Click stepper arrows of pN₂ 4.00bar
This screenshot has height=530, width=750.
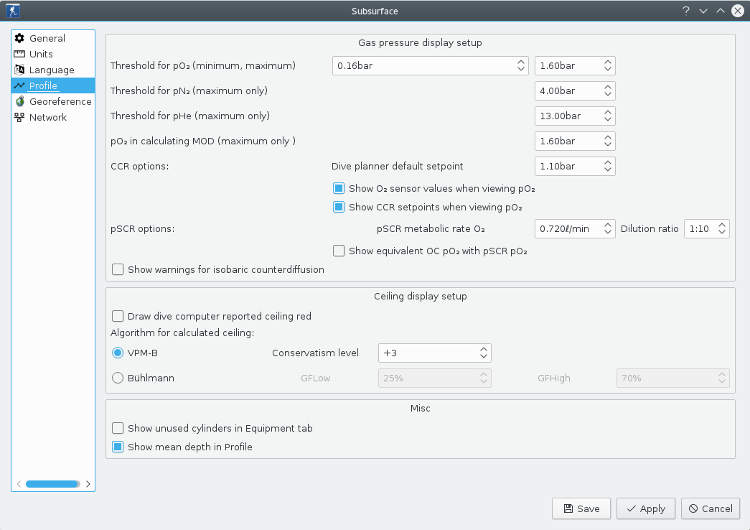coord(607,90)
